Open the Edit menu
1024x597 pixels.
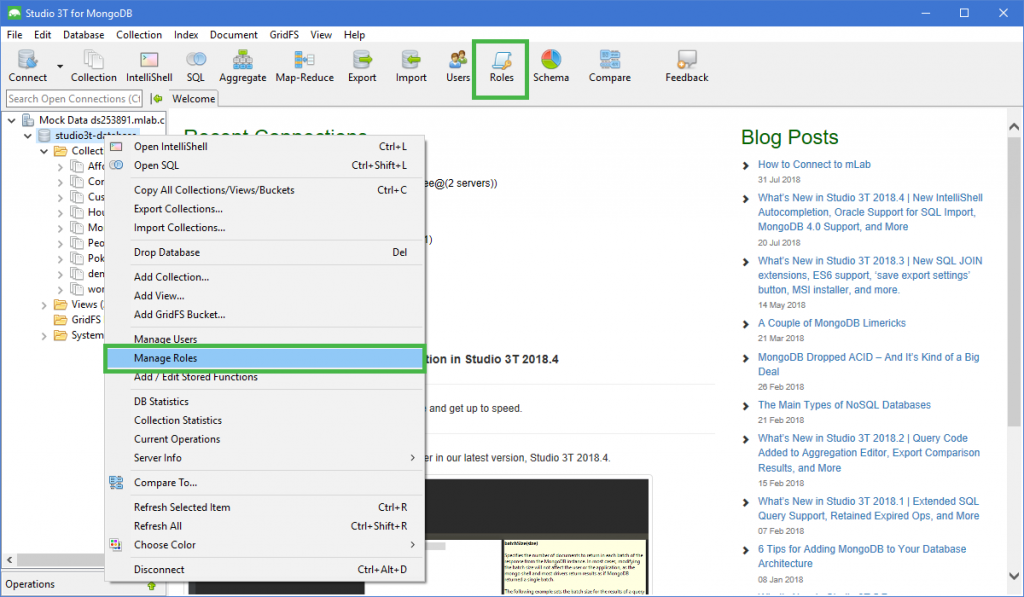(x=42, y=35)
